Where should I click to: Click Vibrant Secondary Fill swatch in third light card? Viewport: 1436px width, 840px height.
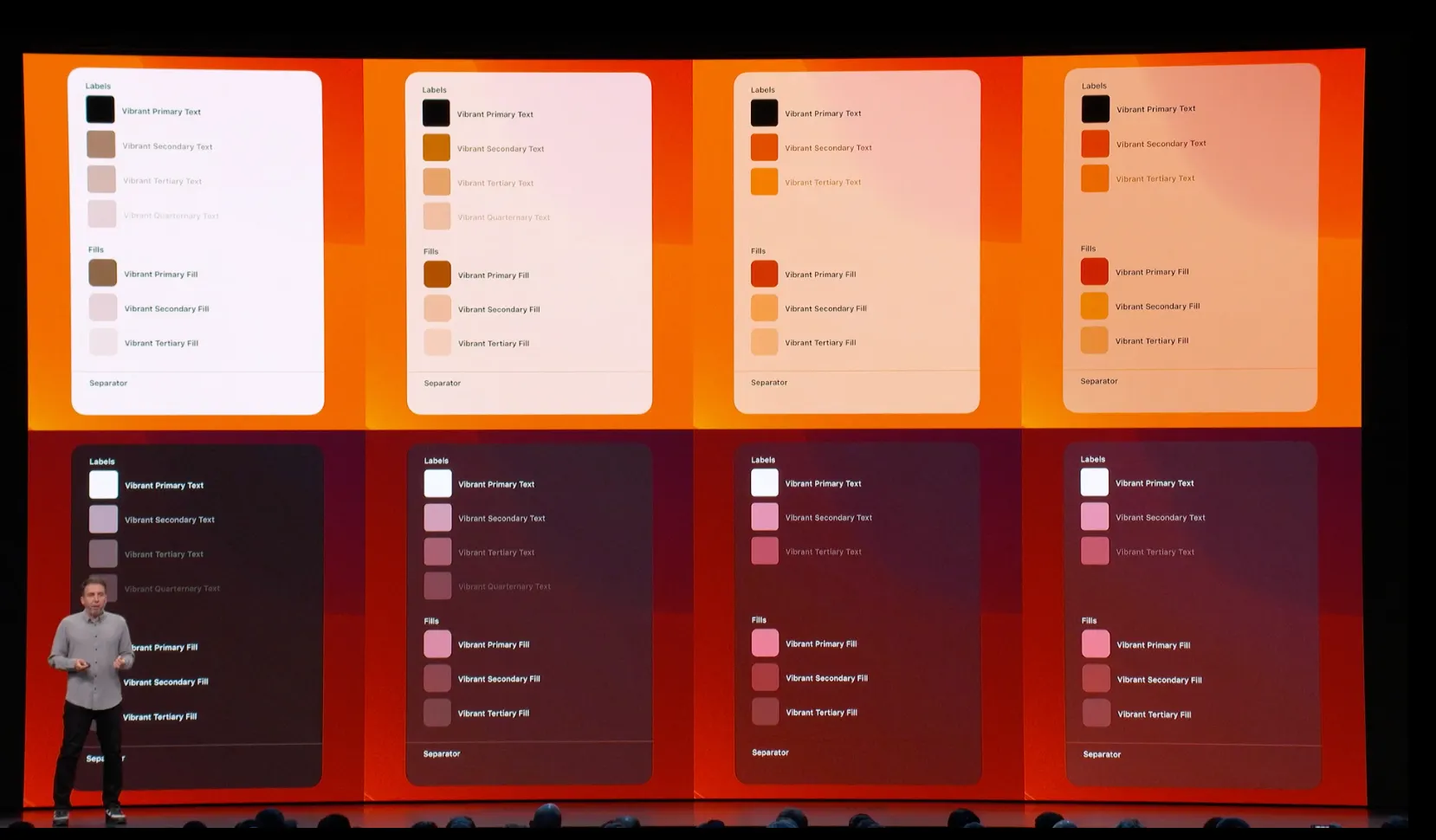(765, 308)
